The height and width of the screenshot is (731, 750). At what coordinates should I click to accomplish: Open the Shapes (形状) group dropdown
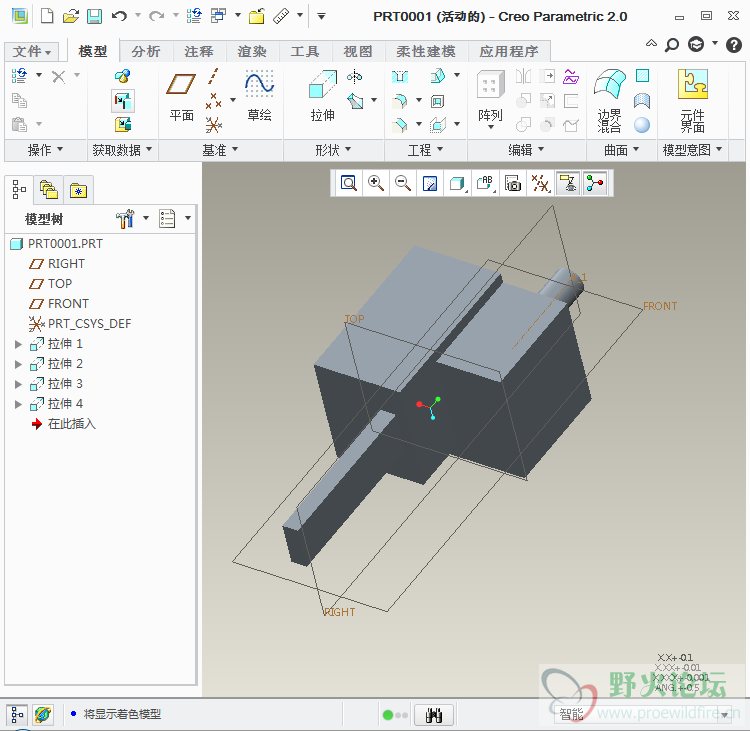333,150
